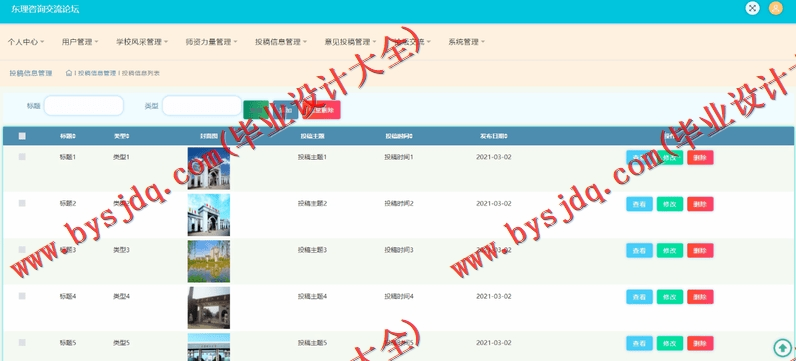Click 修改 button for 标题1 row
Viewport: 796px width, 361px height.
tap(670, 157)
